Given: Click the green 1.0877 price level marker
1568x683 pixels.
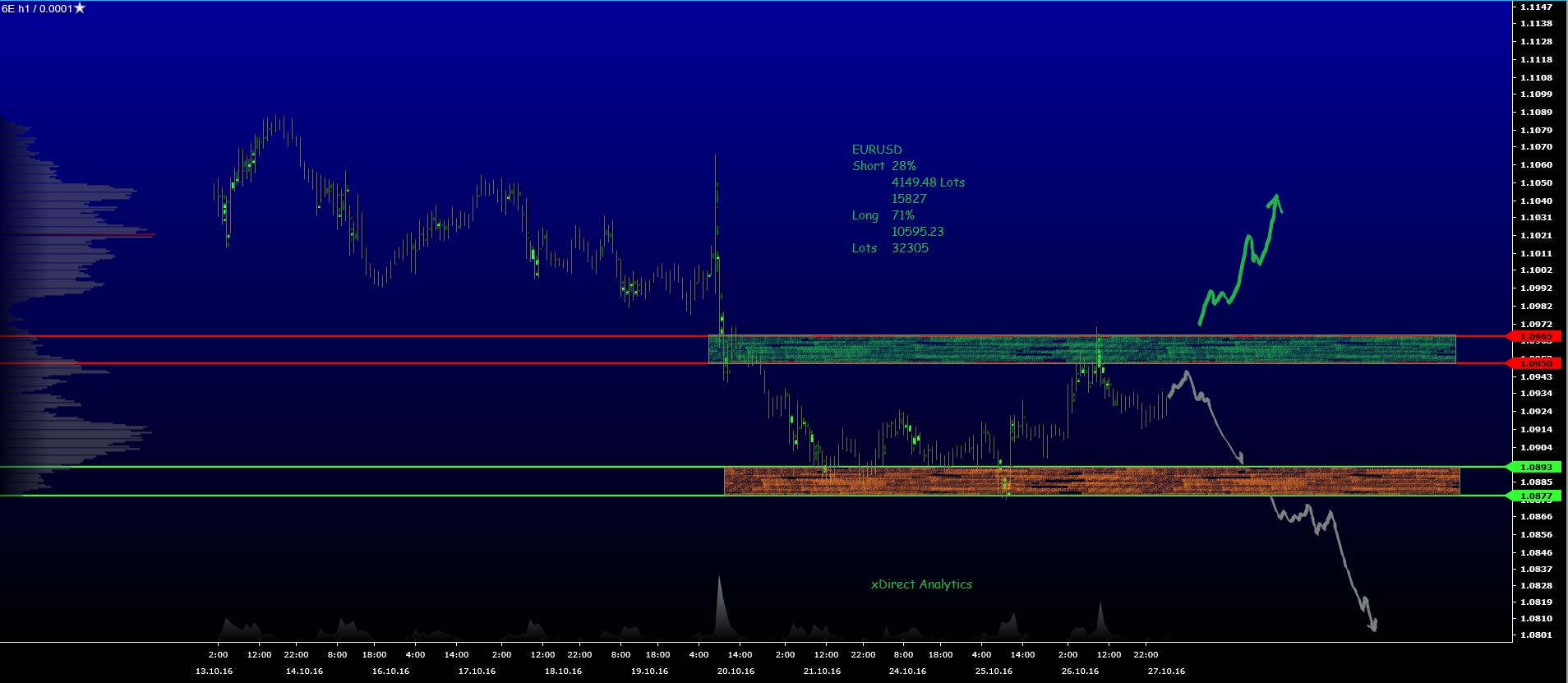Looking at the screenshot, I should pyautogui.click(x=1534, y=496).
